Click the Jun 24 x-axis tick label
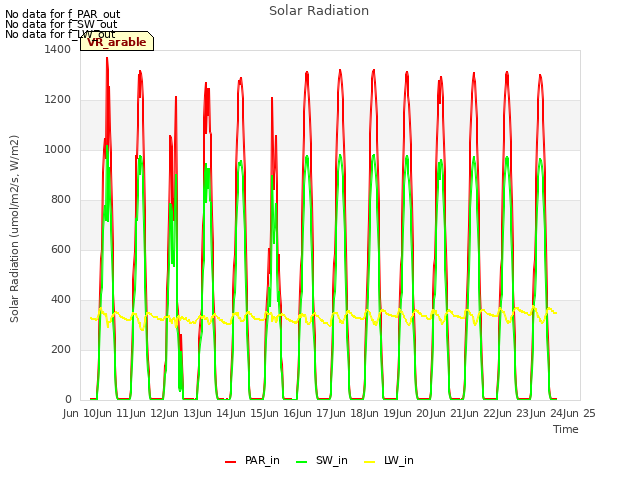 pos(547,413)
